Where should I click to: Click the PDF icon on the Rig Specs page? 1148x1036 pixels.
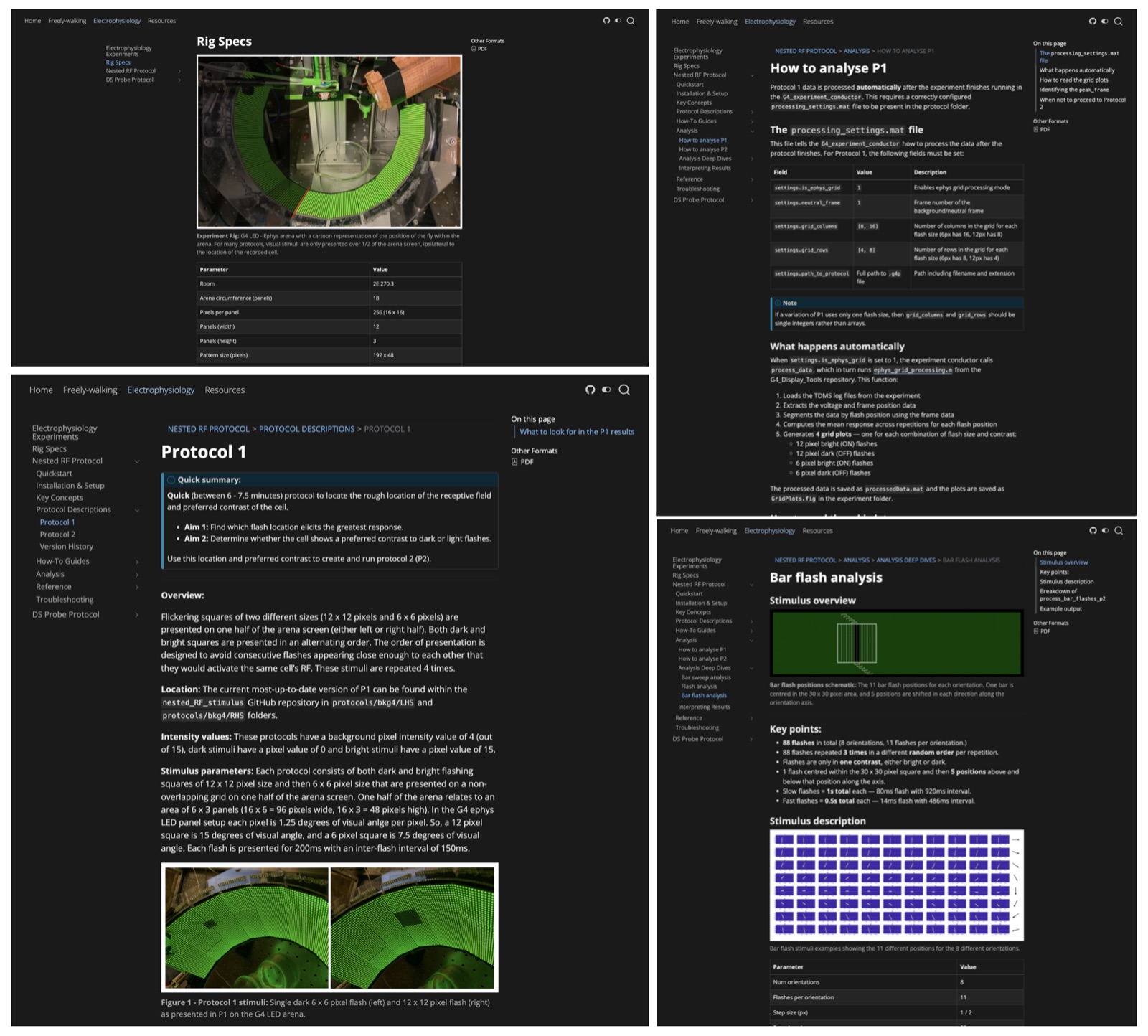pos(474,49)
